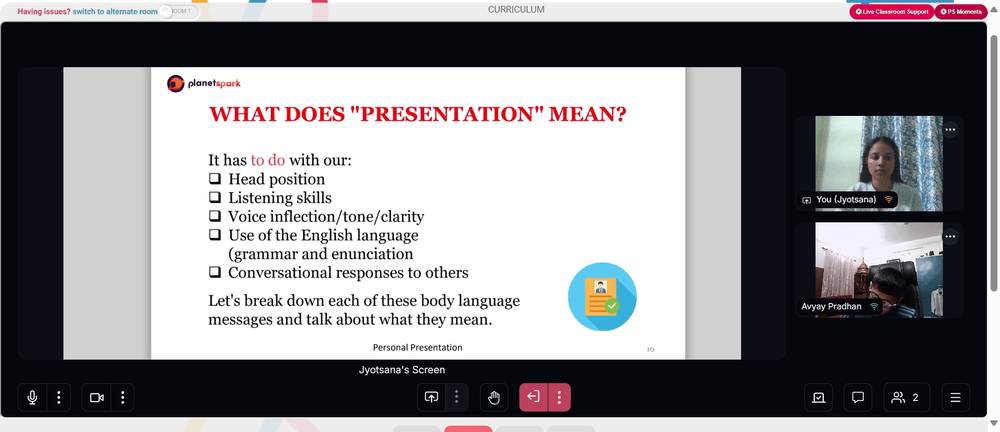The image size is (1000, 432).
Task: Open the whiteboard tool
Action: [819, 398]
